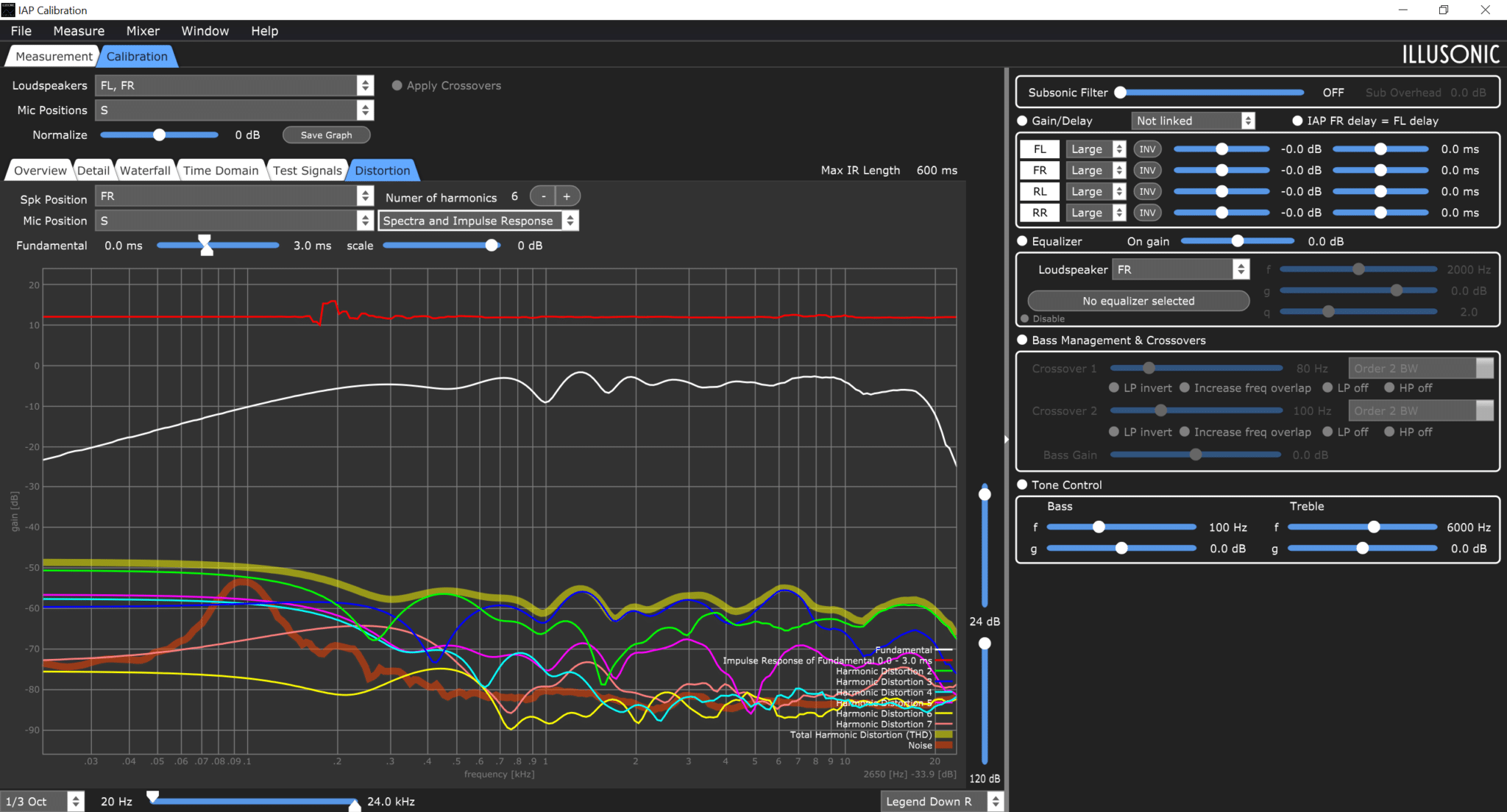Click the Bass frequency slider
The image size is (1507, 812).
point(1121,527)
